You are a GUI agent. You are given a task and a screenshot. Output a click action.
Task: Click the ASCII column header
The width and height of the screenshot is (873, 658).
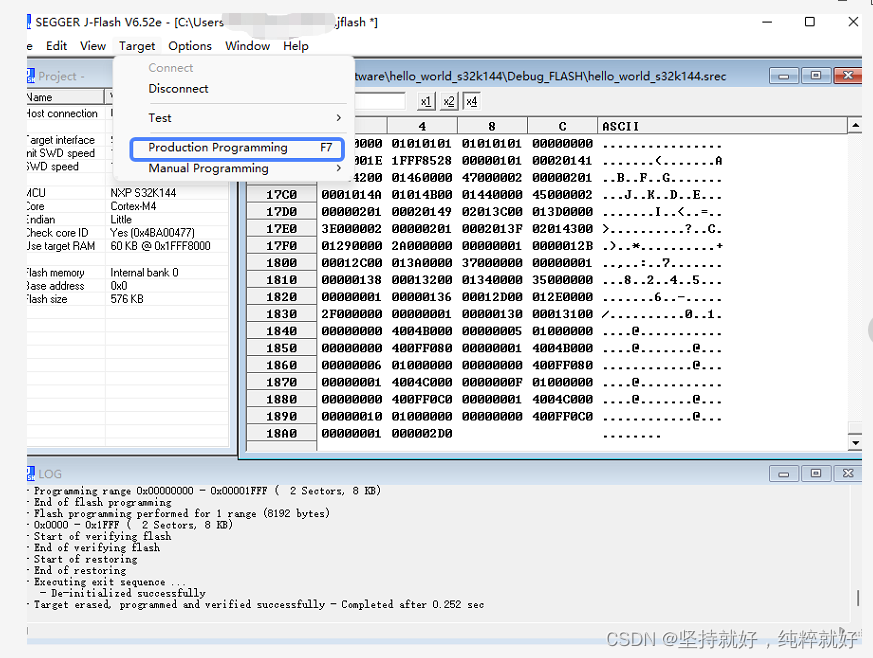(722, 126)
